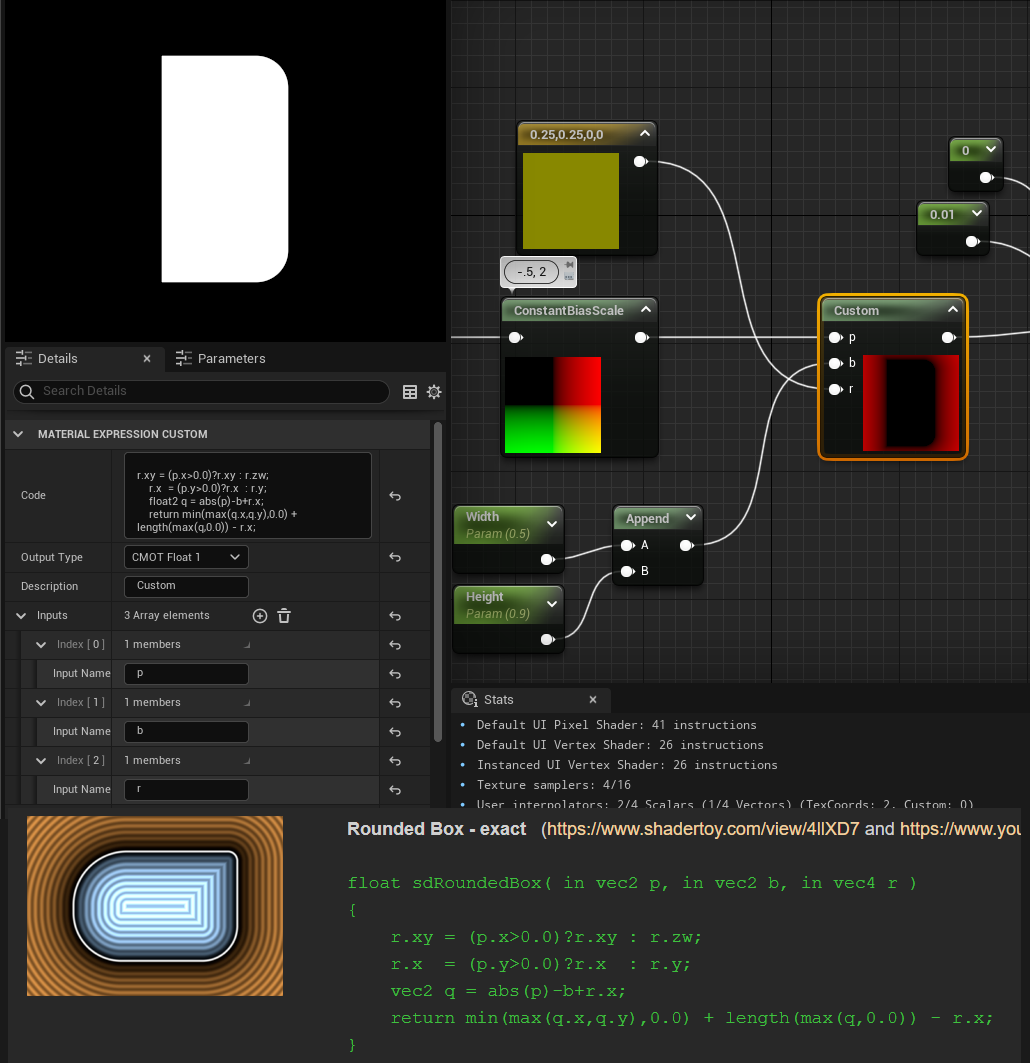Click into the Code text box
Screen dimensions: 1030x1063
point(248,496)
